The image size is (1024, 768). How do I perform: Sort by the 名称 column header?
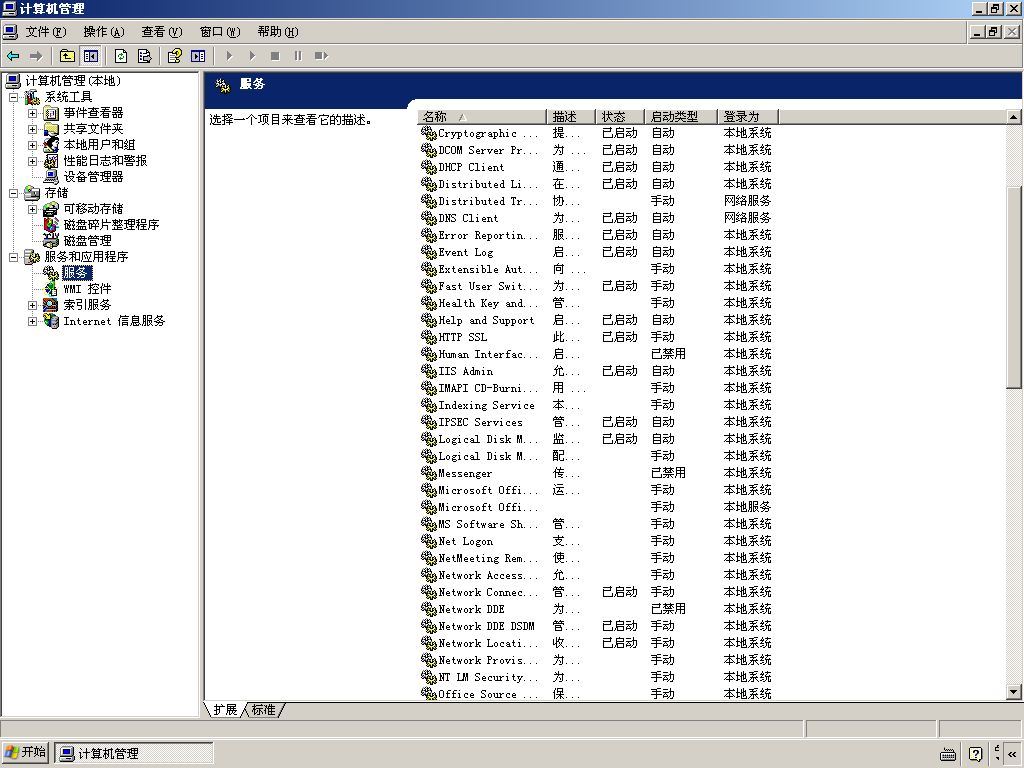coord(482,117)
